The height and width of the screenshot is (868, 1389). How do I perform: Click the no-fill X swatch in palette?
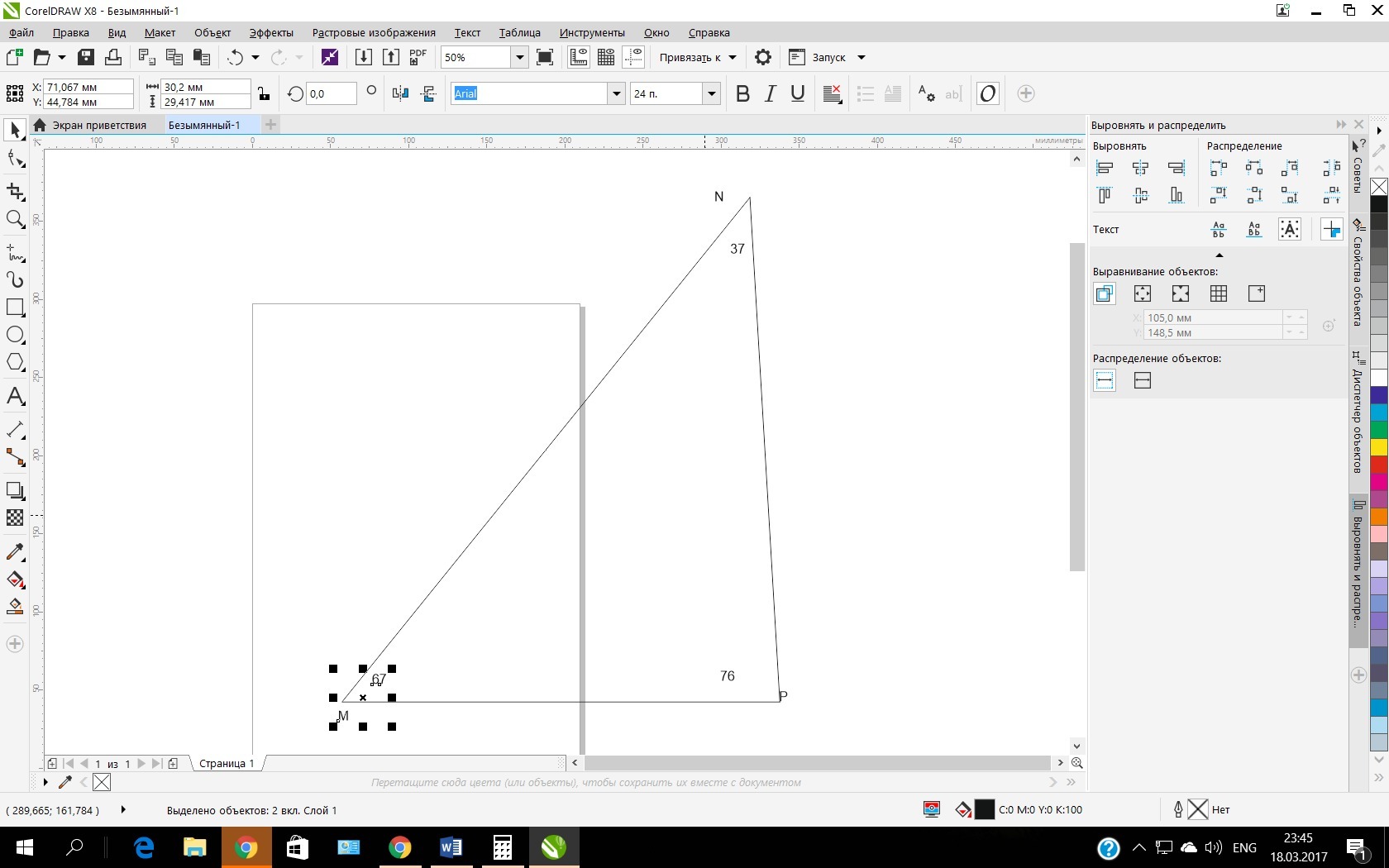pos(1379,187)
